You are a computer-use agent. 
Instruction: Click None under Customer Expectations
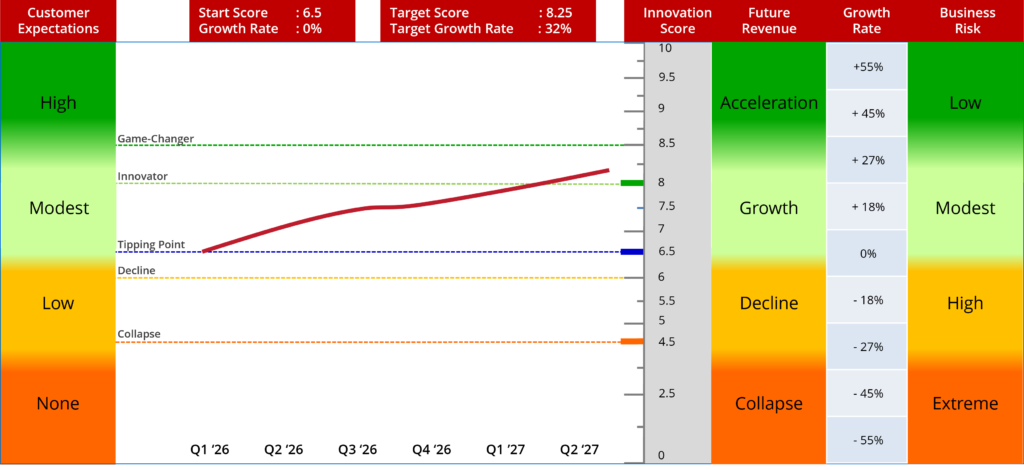coord(58,404)
